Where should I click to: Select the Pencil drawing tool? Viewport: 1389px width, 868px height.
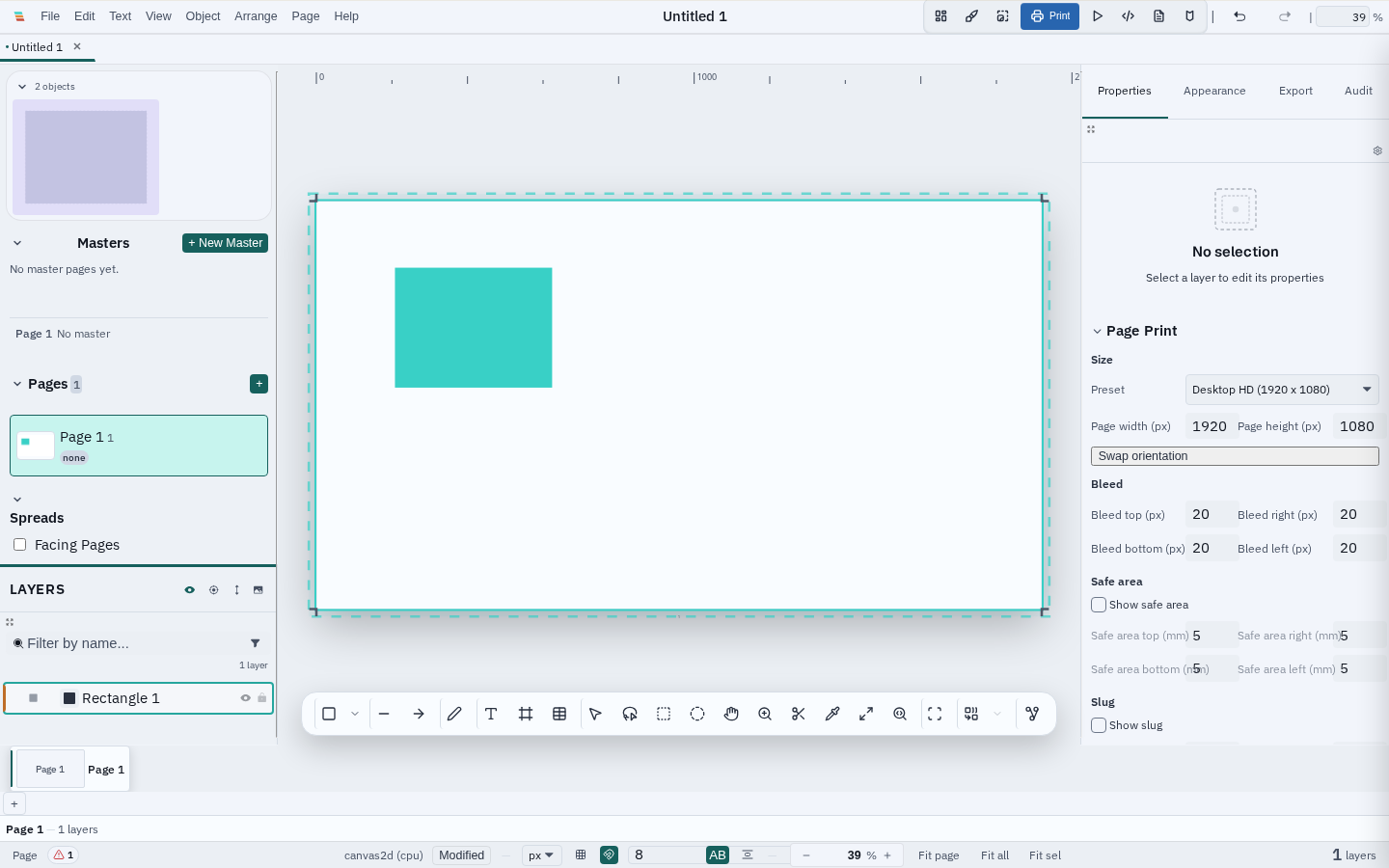point(454,714)
